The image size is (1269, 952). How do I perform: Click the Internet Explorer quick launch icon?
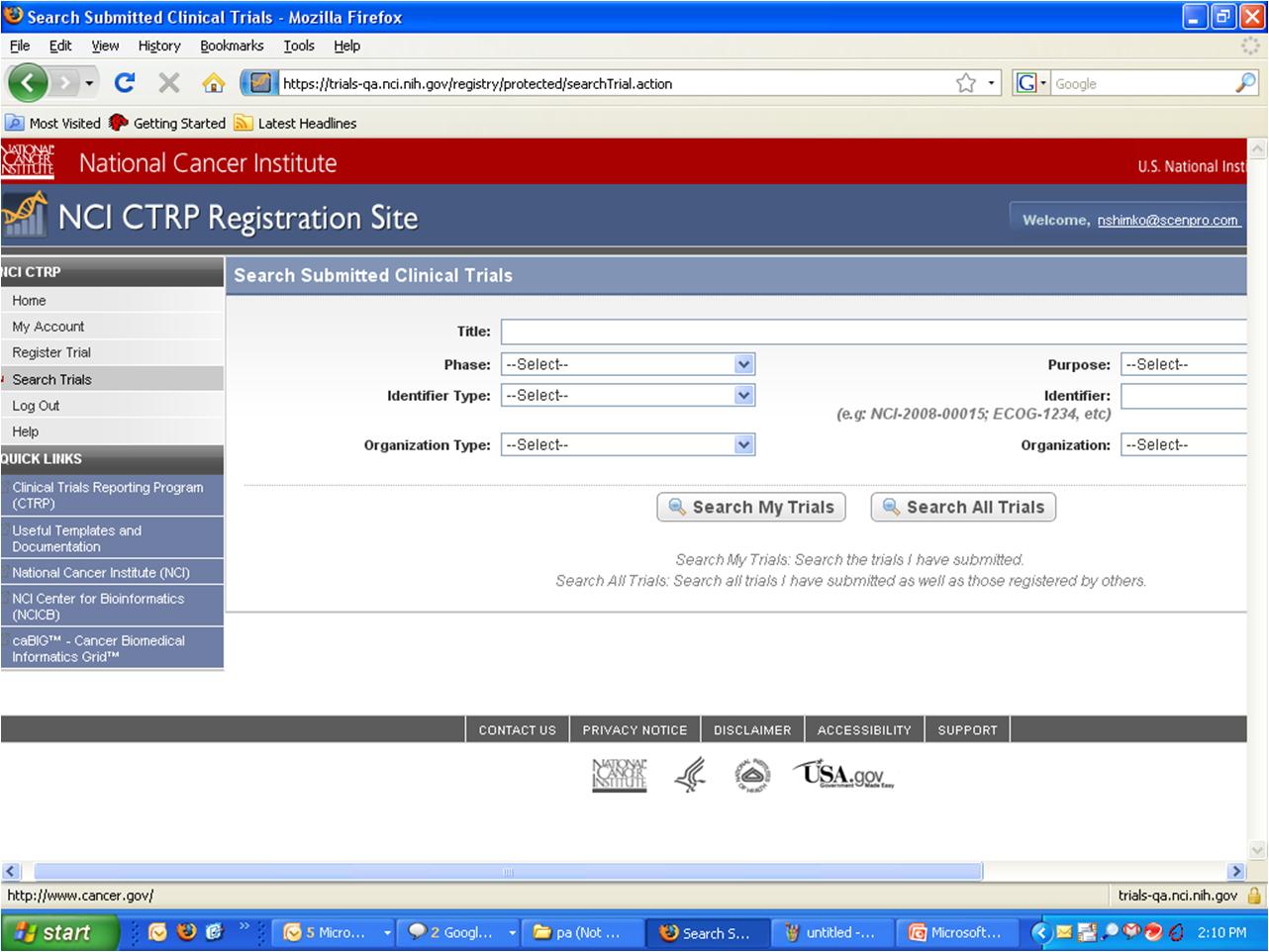[x=215, y=932]
